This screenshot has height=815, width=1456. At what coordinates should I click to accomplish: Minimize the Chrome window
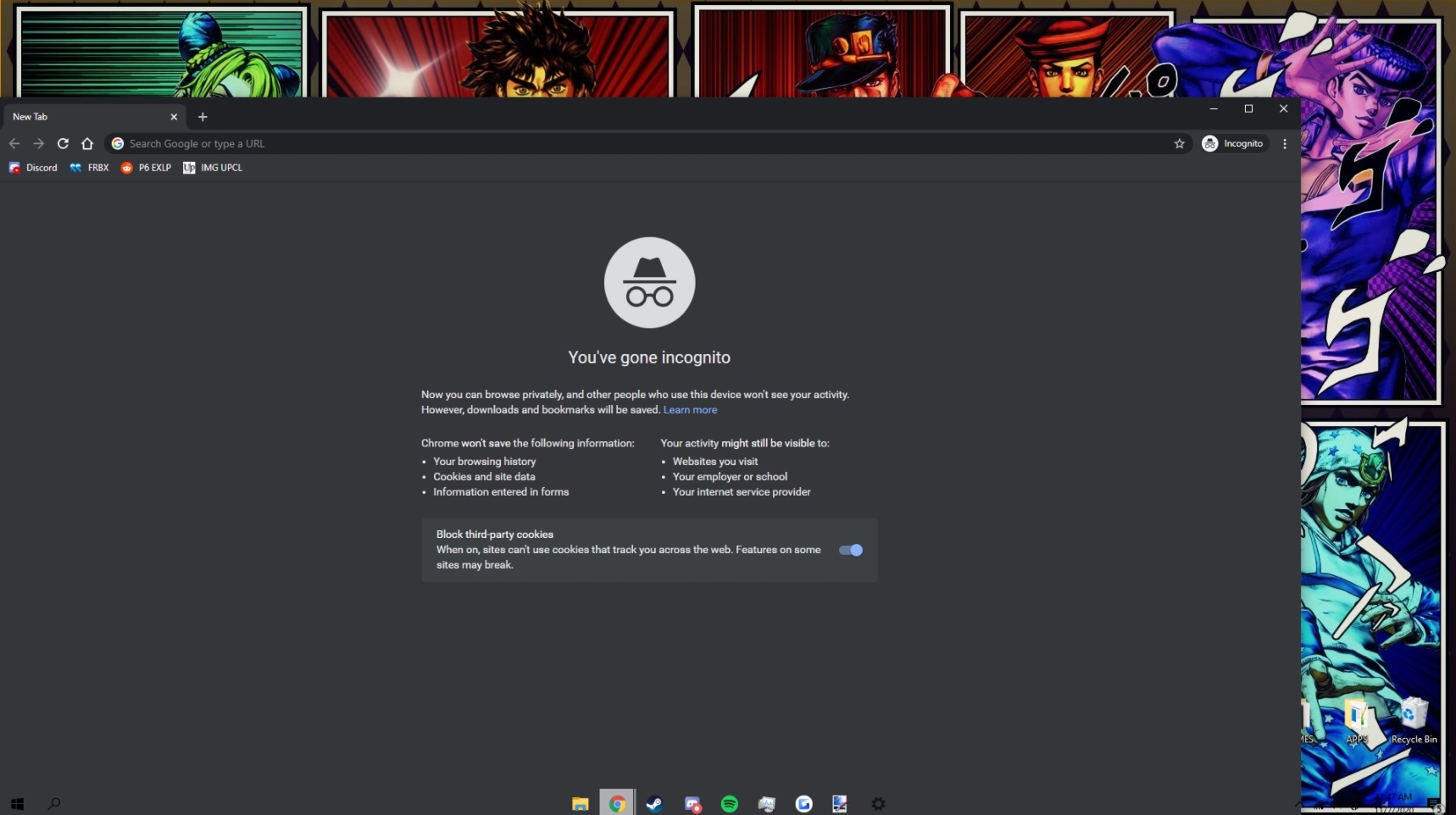click(1214, 108)
